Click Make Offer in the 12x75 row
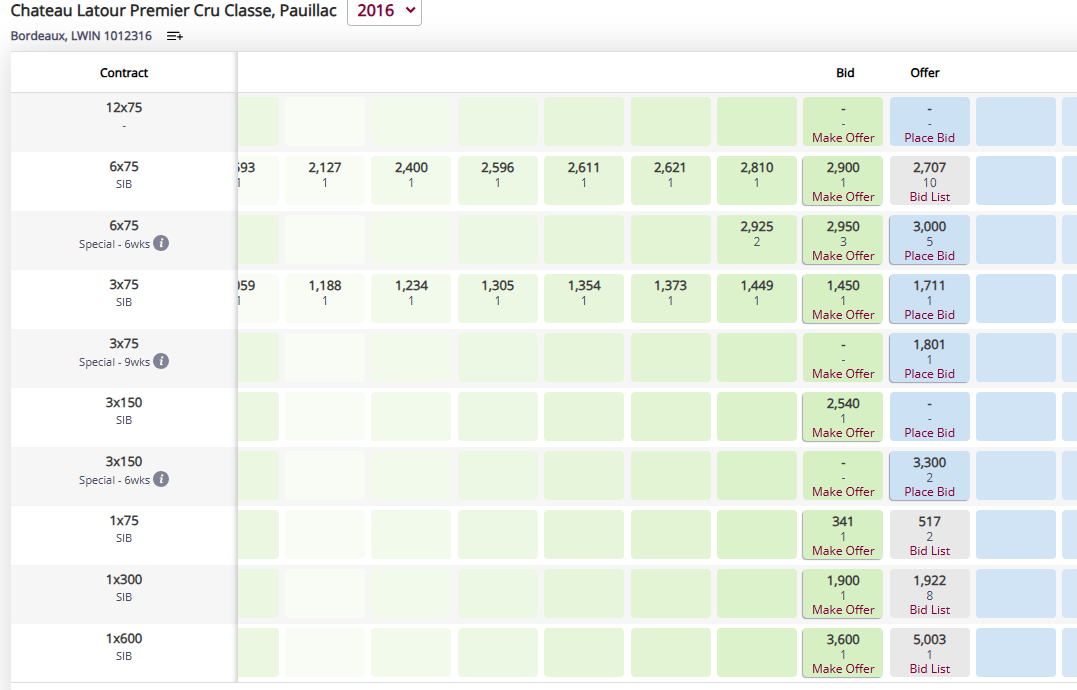 coord(843,138)
